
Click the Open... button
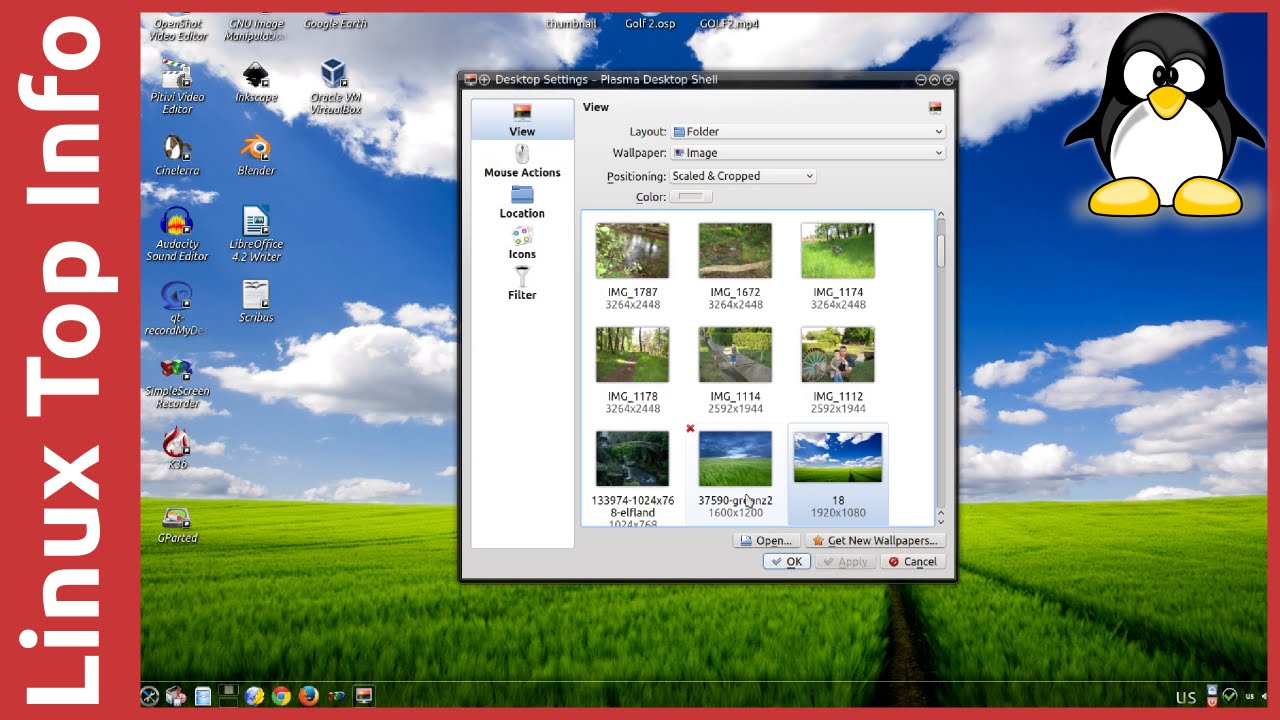(x=767, y=540)
